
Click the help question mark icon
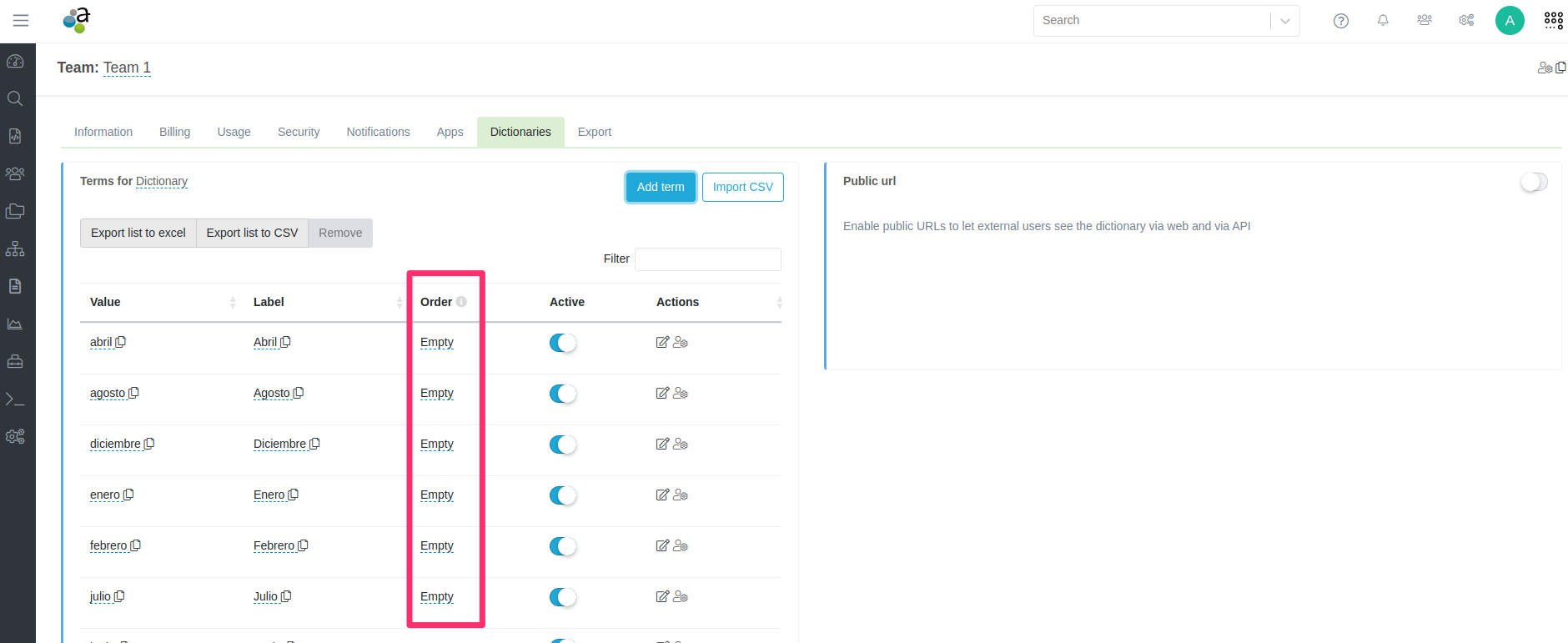(x=1340, y=21)
